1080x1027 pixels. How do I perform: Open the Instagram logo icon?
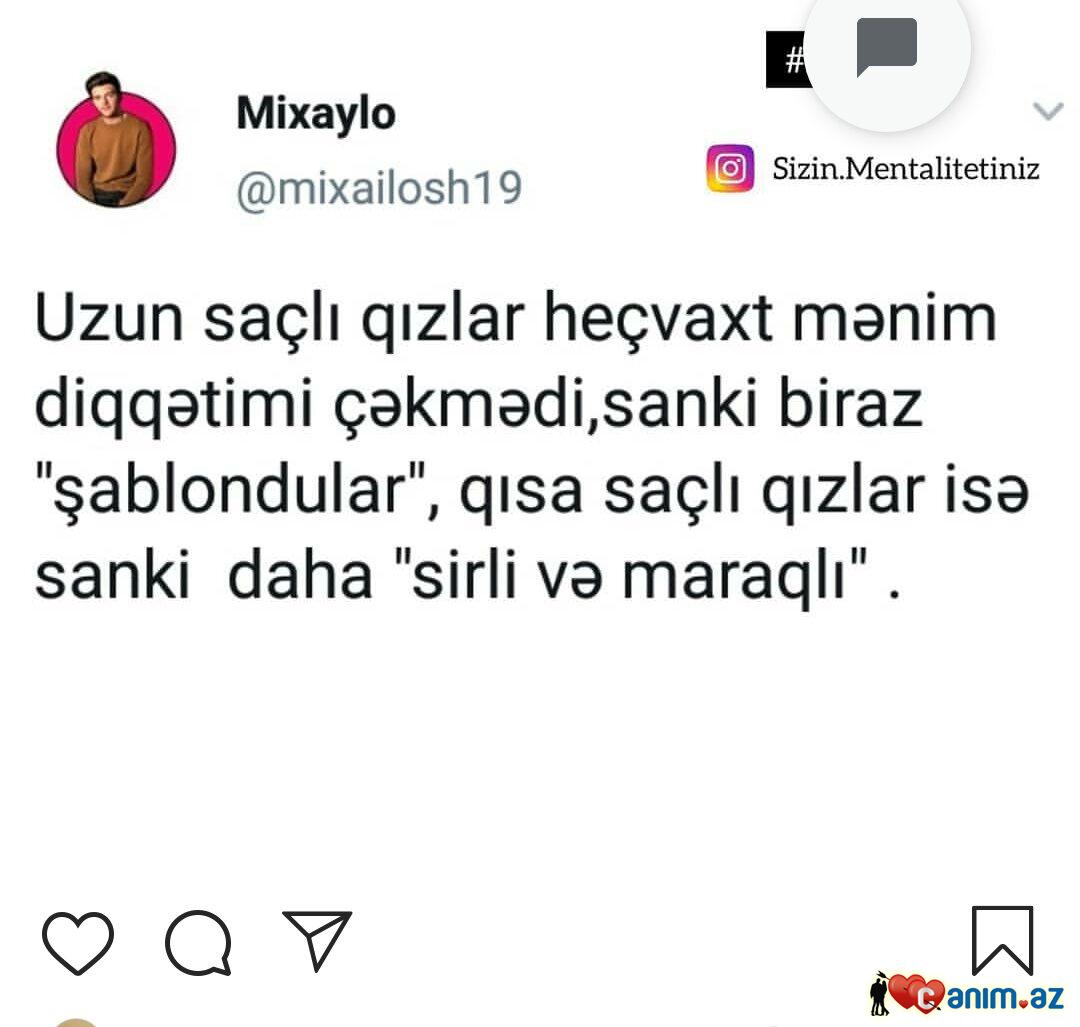click(x=730, y=168)
